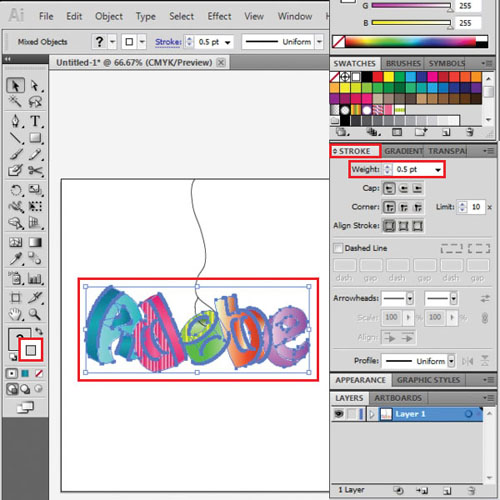Screen dimensions: 500x500
Task: Select the Scissors tool
Action: (35, 171)
